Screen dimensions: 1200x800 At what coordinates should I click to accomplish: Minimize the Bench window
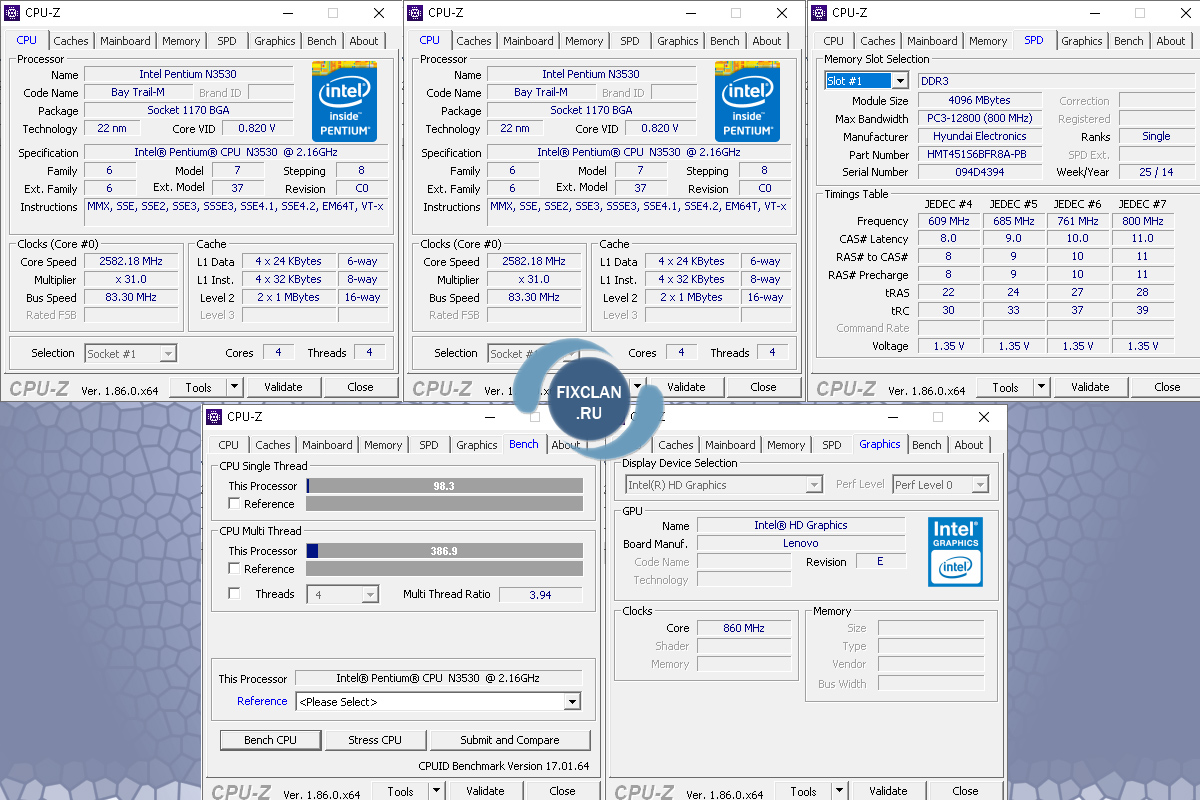[490, 417]
